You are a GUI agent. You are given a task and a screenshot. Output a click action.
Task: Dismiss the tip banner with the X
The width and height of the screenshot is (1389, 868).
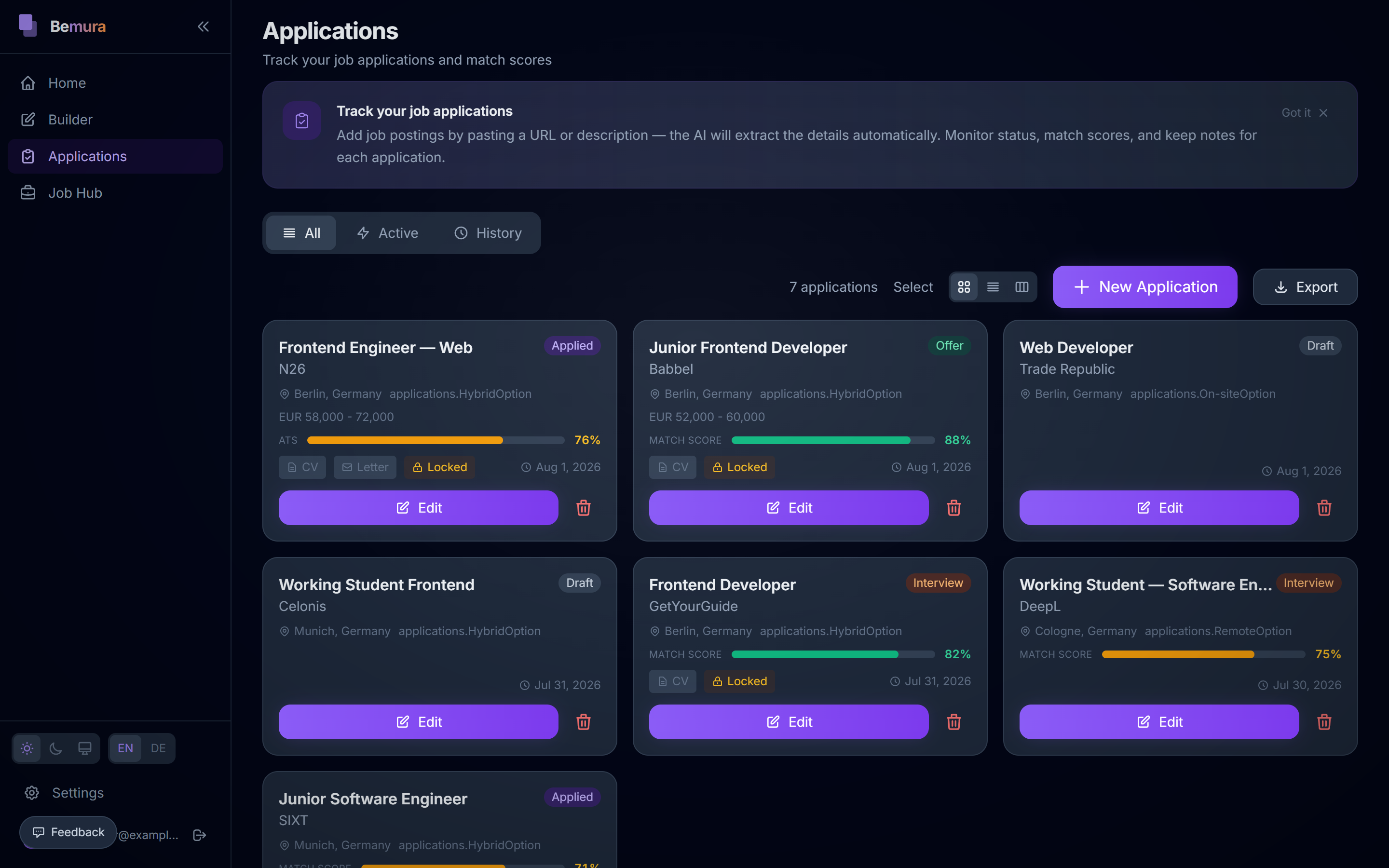coord(1323,113)
